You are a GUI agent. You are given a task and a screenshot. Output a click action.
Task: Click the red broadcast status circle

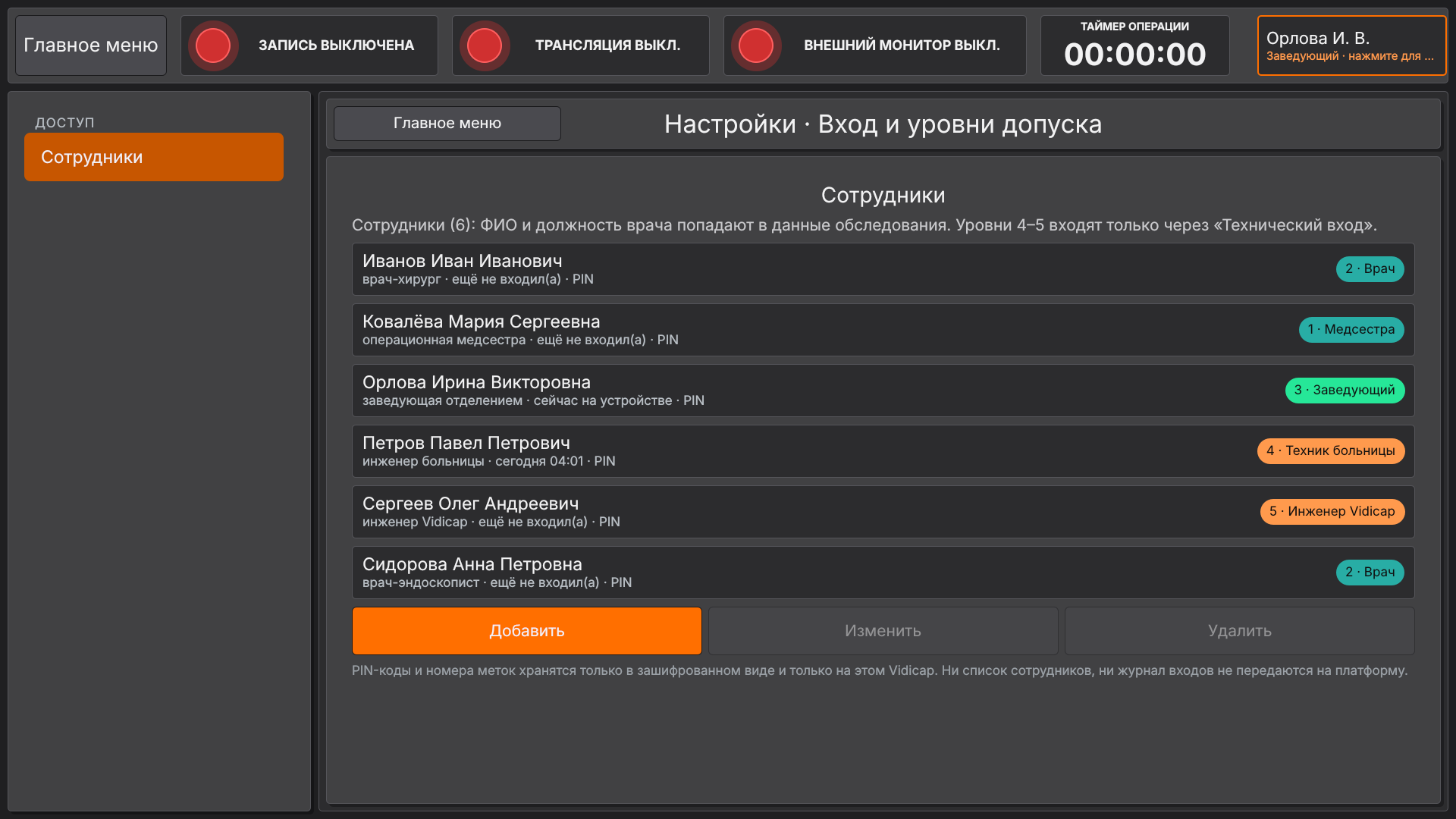(485, 45)
